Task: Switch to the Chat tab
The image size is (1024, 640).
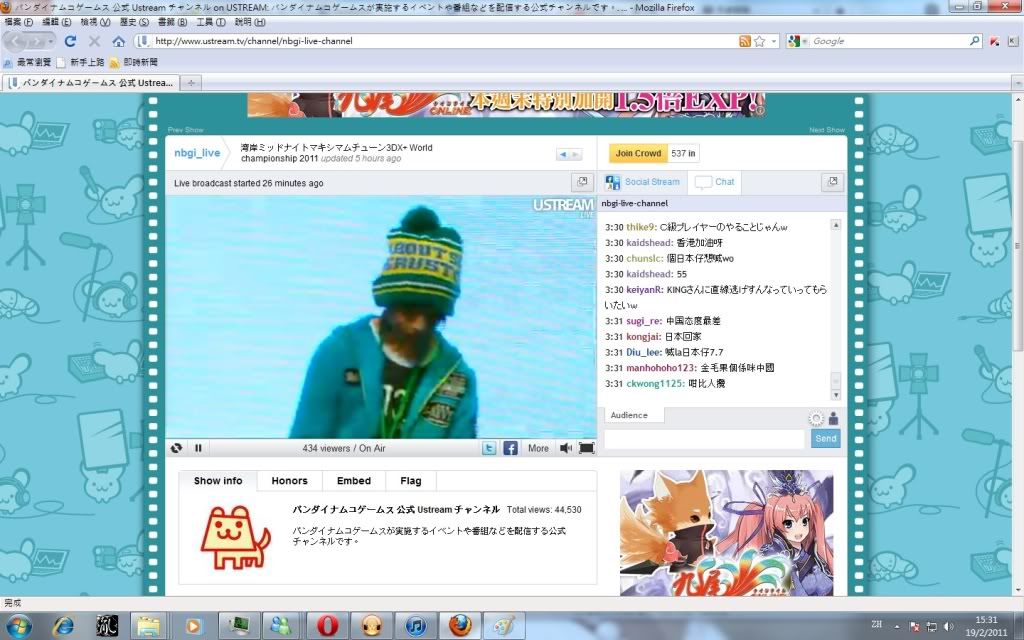Action: (x=714, y=182)
